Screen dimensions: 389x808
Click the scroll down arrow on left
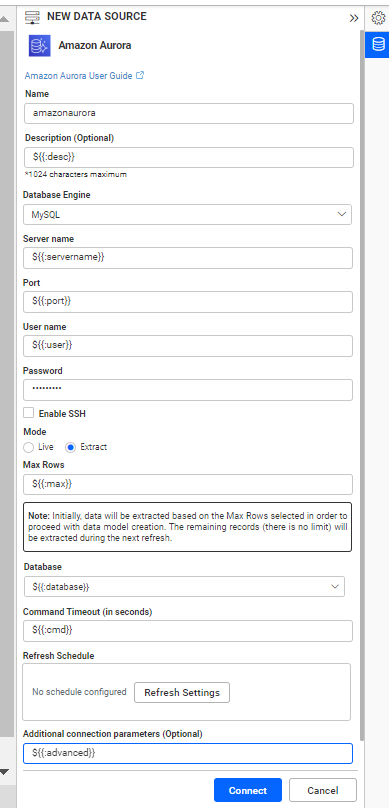(4, 771)
